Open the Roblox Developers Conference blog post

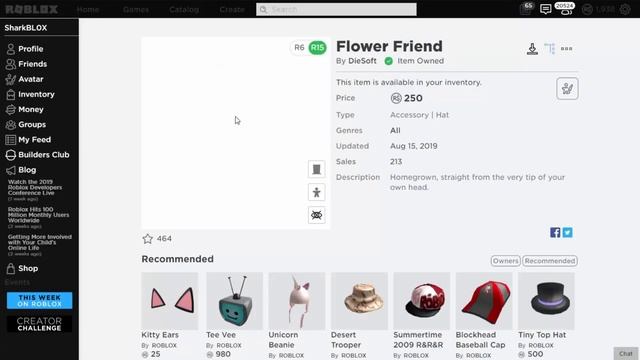35,187
